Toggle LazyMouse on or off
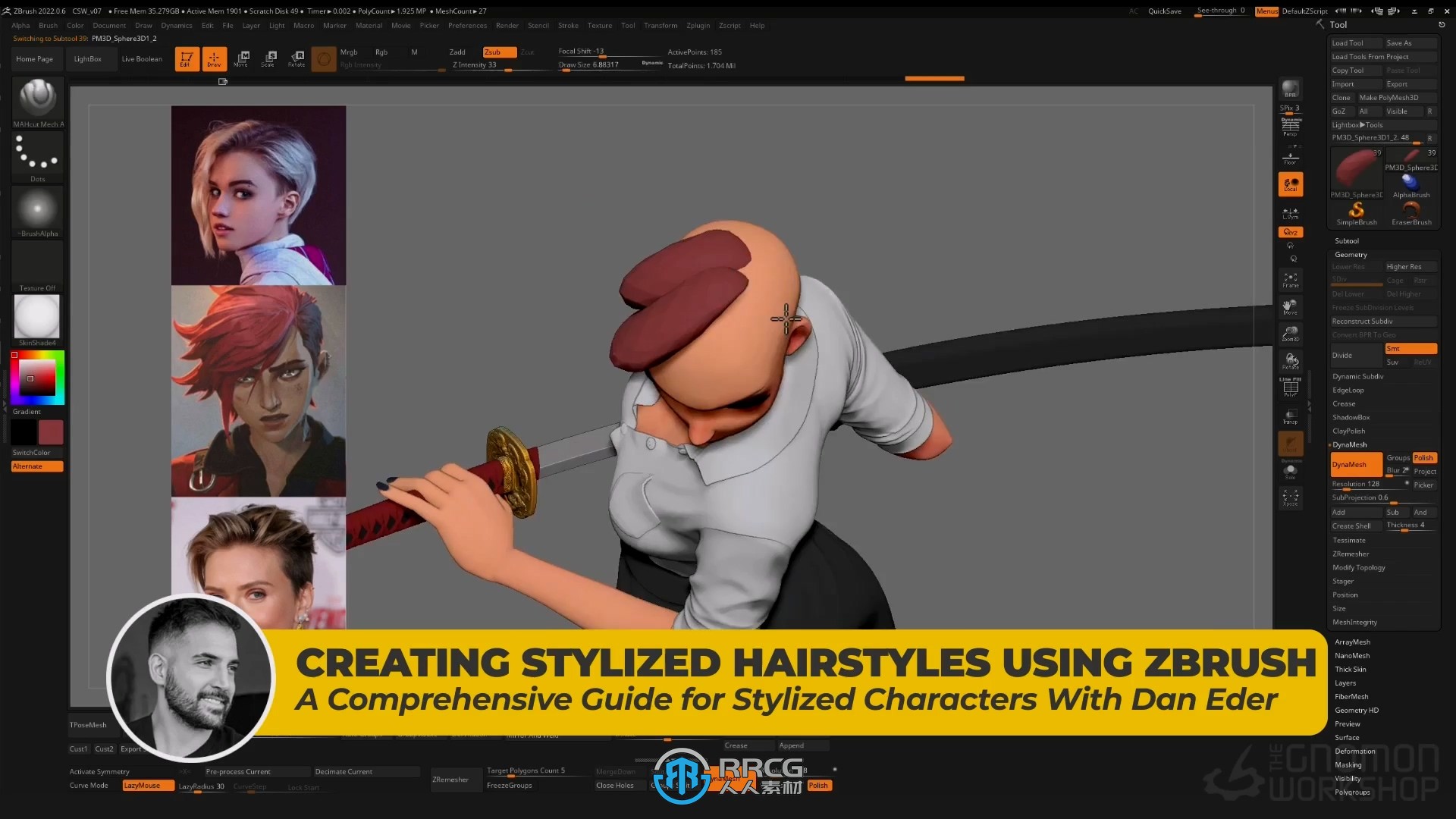 pyautogui.click(x=148, y=786)
